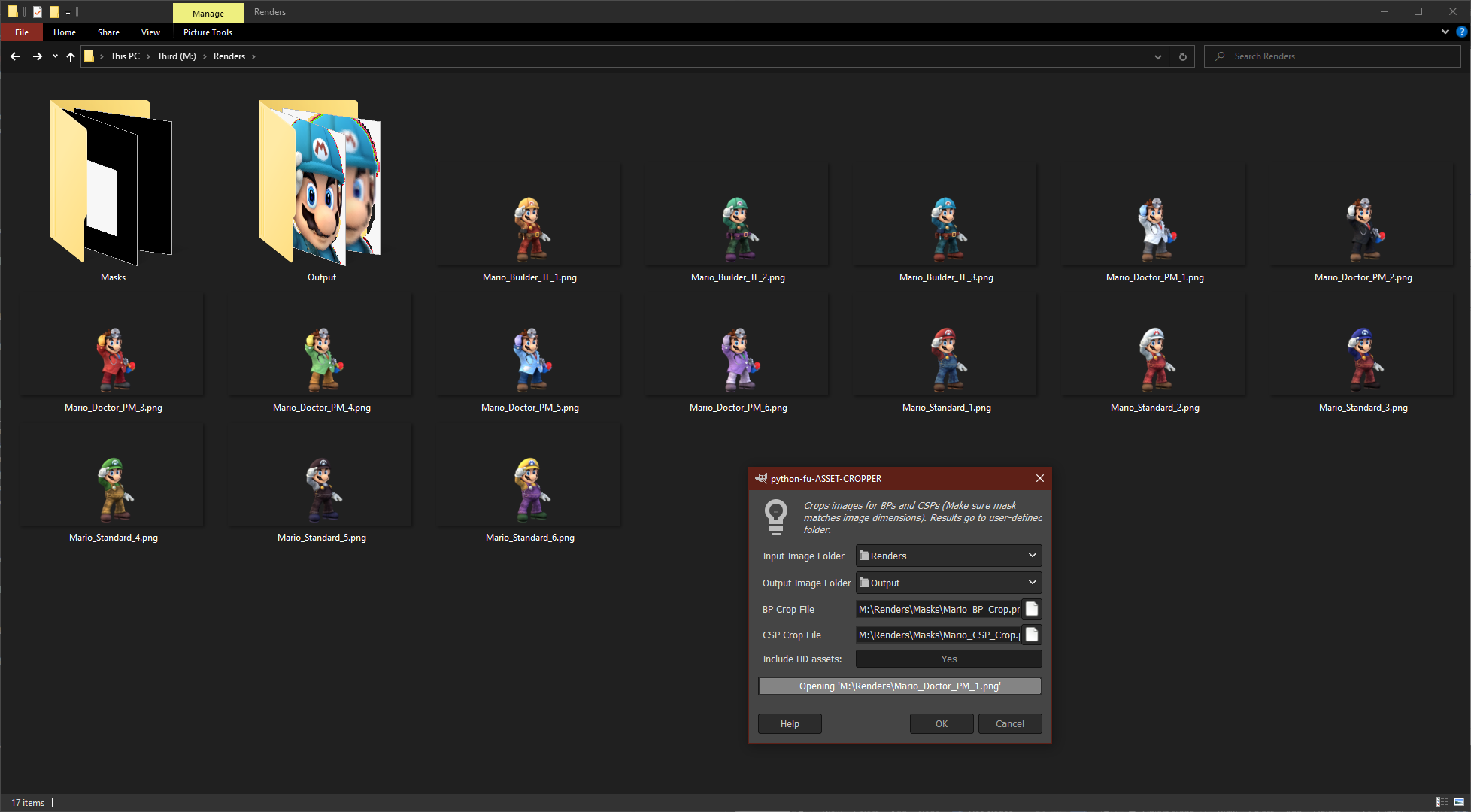The height and width of the screenshot is (812, 1471).
Task: Click the Opening progress bar
Action: pyautogui.click(x=899, y=686)
